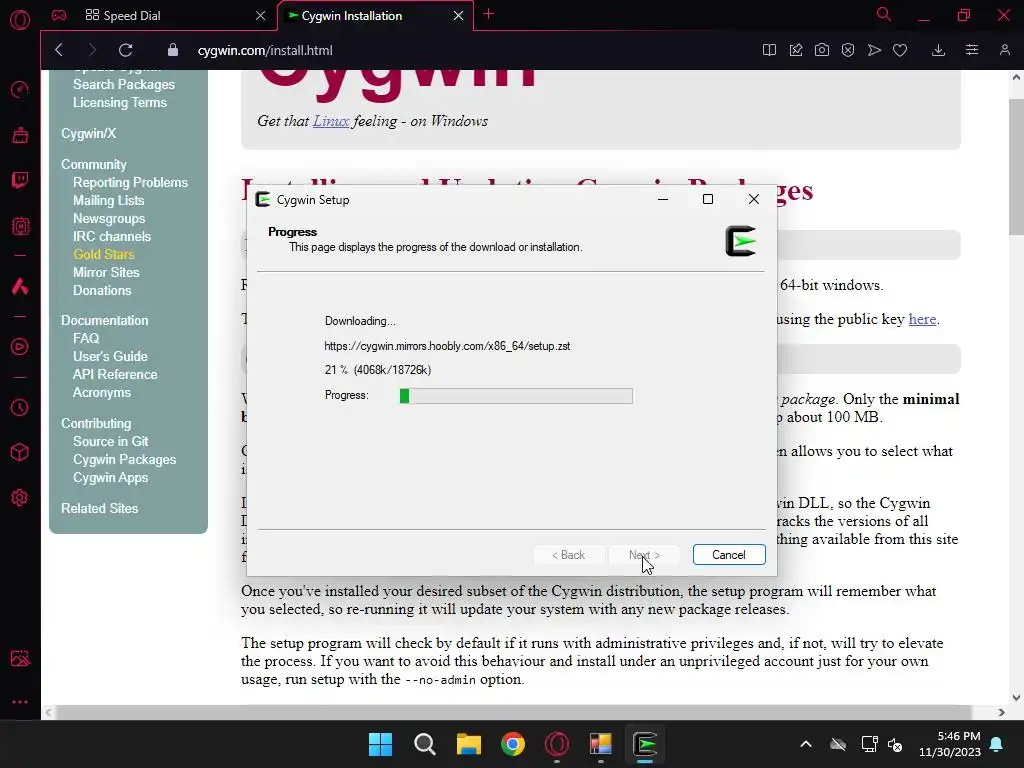
Task: Click the ad blocker shield icon
Action: coord(848,50)
